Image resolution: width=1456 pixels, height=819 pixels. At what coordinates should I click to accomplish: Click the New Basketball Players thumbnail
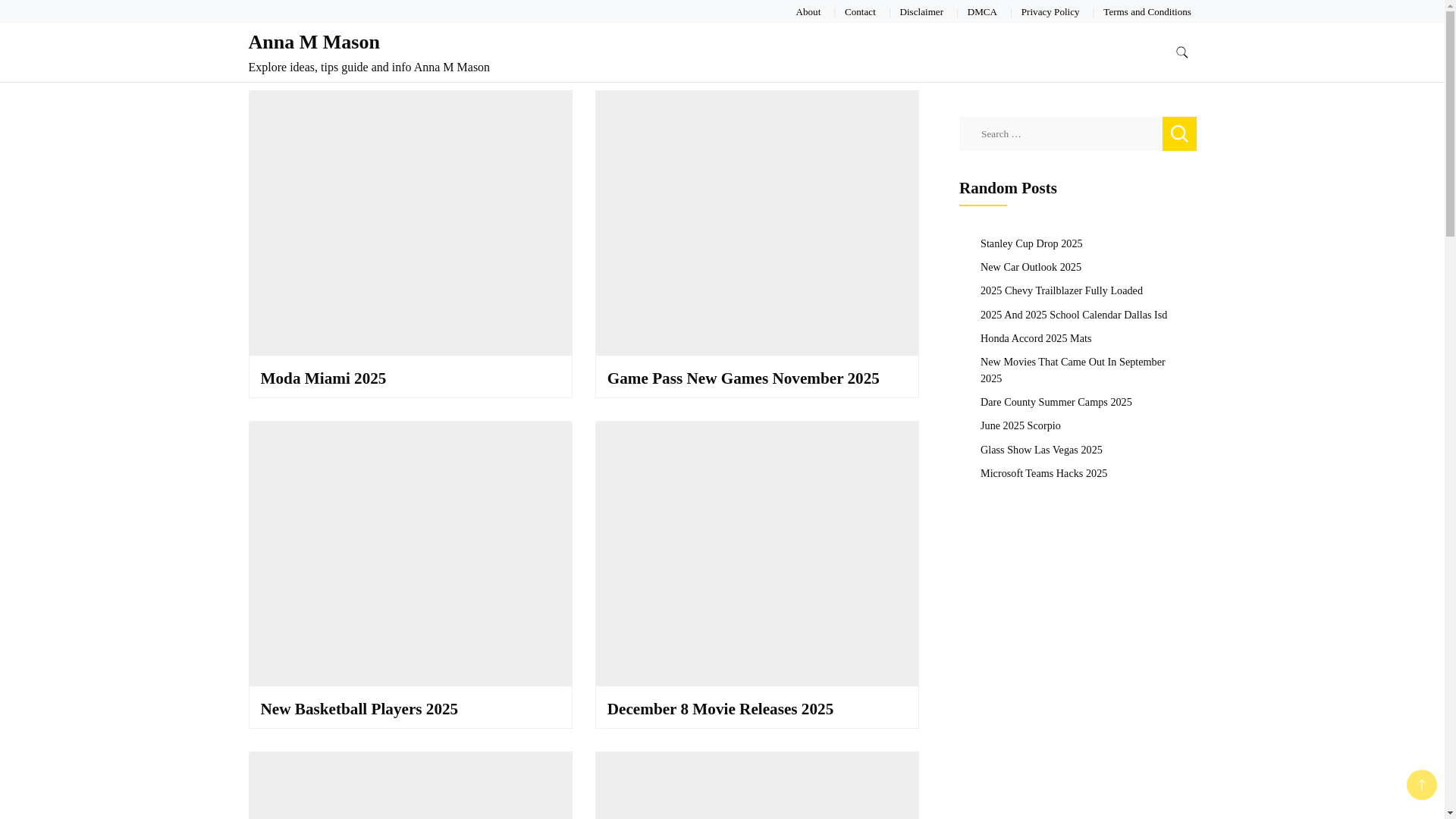point(410,554)
